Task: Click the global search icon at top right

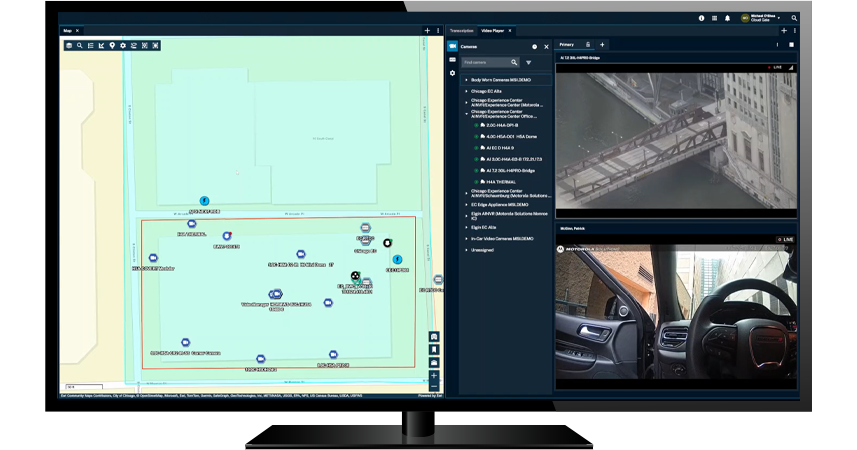Action: tap(794, 18)
